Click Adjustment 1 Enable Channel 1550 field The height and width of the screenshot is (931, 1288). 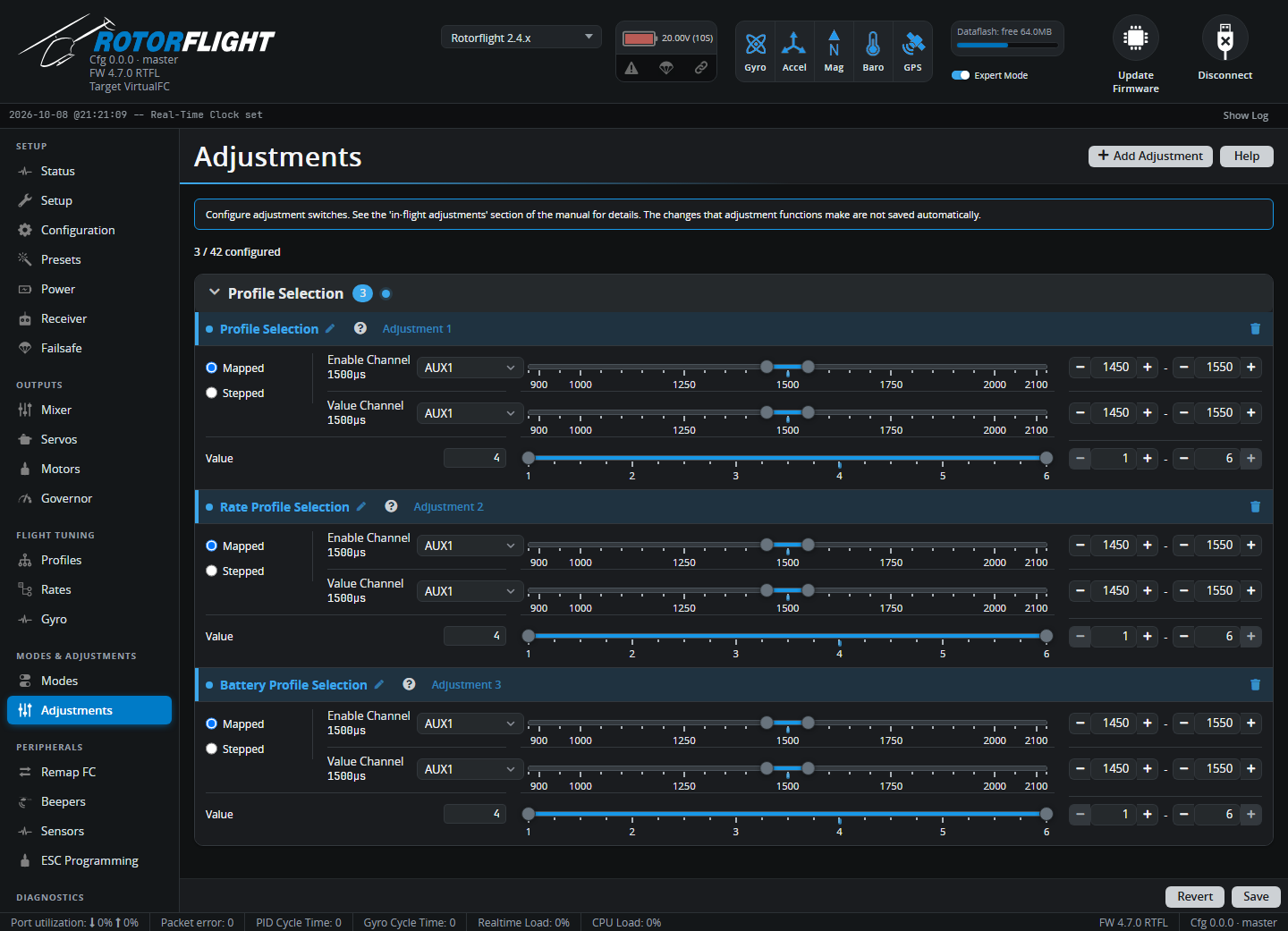coord(1219,367)
